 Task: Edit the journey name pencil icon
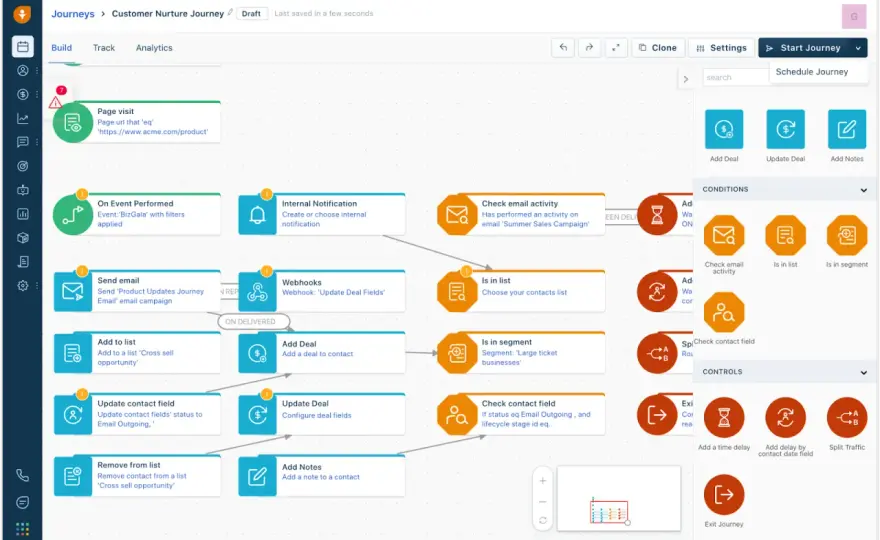pyautogui.click(x=230, y=12)
